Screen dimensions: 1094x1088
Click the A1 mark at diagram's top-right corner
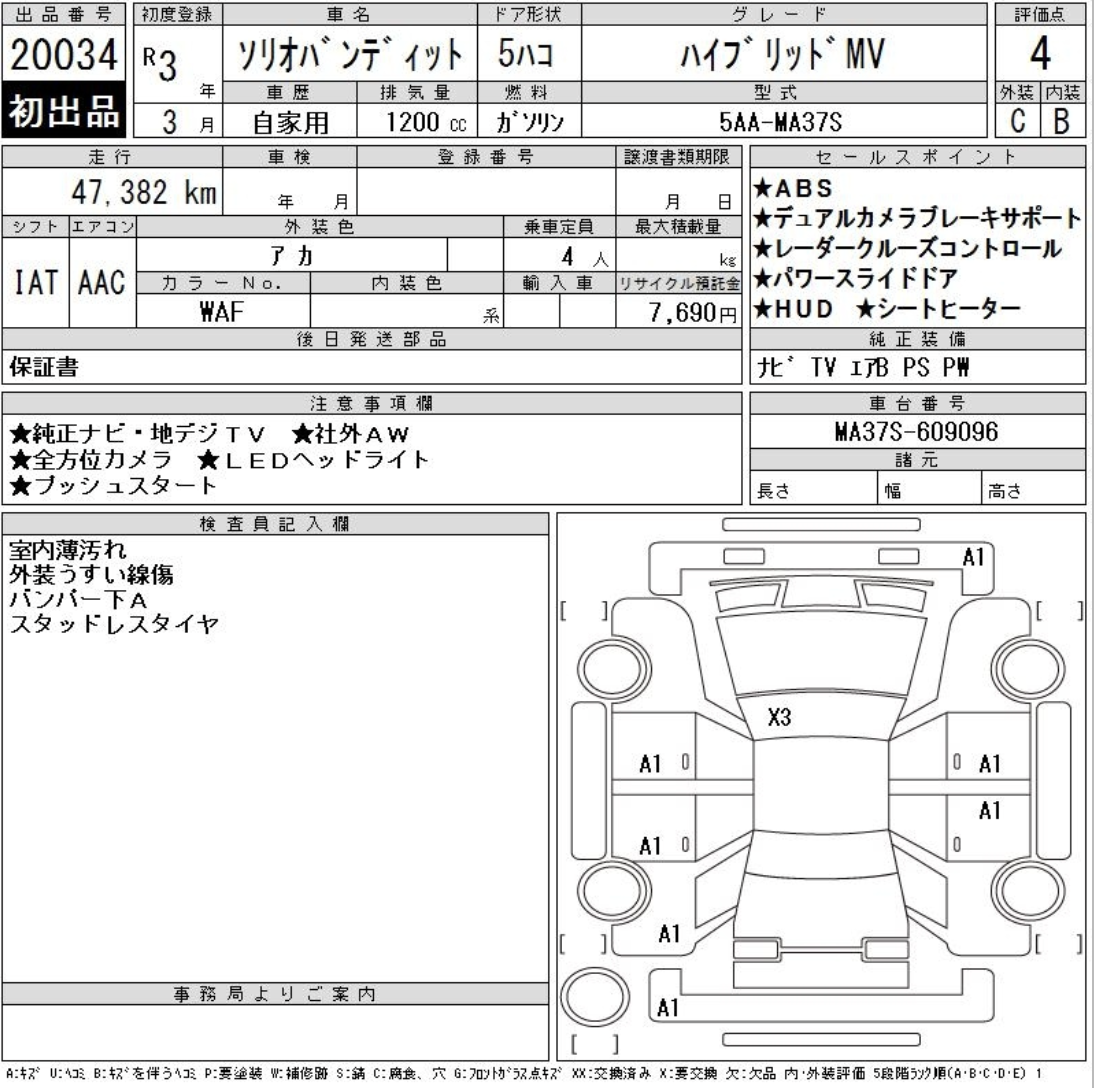[973, 557]
